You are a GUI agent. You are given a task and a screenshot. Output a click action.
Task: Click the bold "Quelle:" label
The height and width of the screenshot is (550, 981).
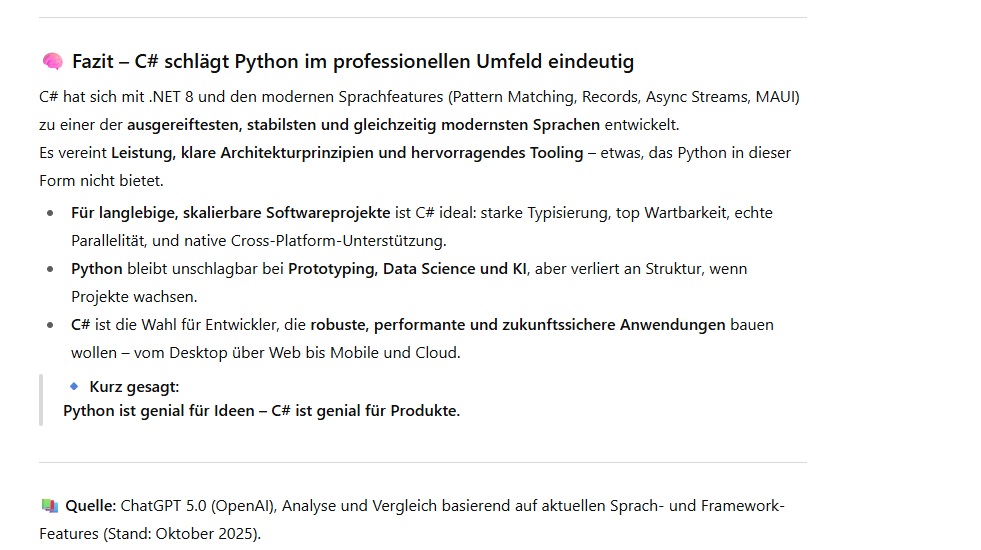point(91,506)
